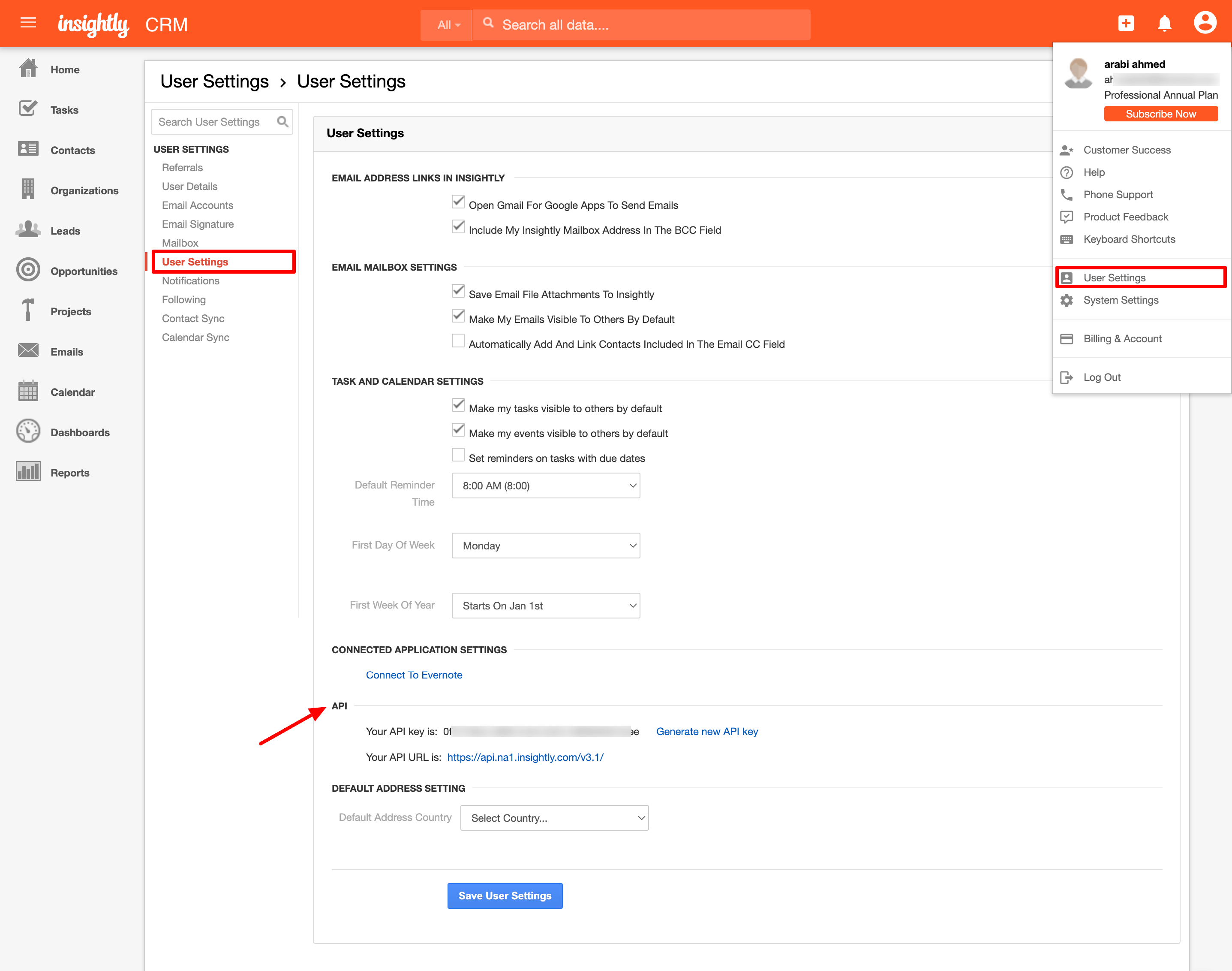Image resolution: width=1232 pixels, height=971 pixels.
Task: Select System Settings from profile menu
Action: tap(1120, 300)
